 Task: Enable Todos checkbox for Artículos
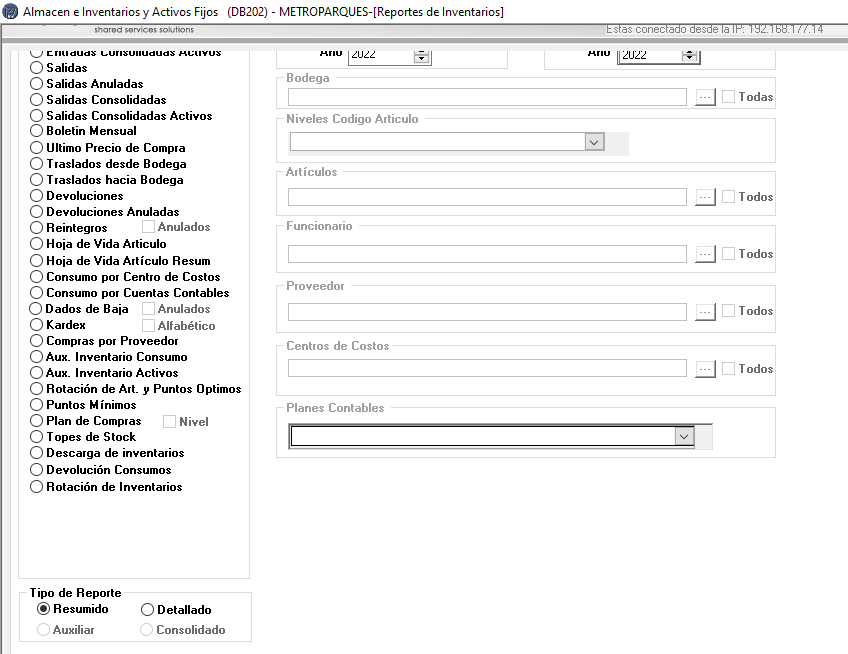[x=729, y=197]
